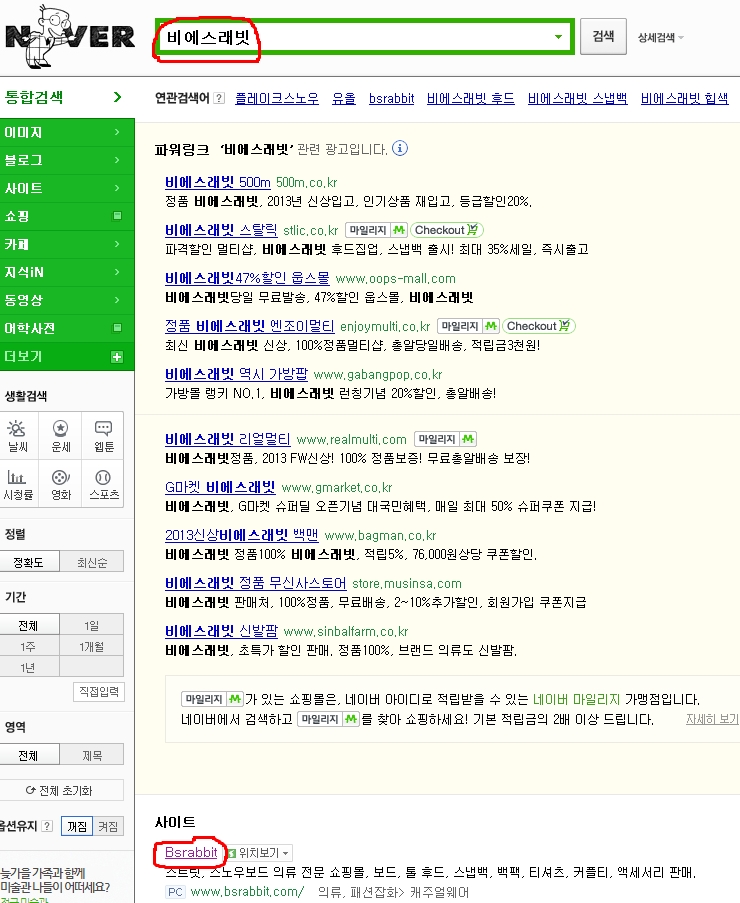Open search box suggestion dropdown arrow
The image size is (740, 903).
click(x=558, y=37)
